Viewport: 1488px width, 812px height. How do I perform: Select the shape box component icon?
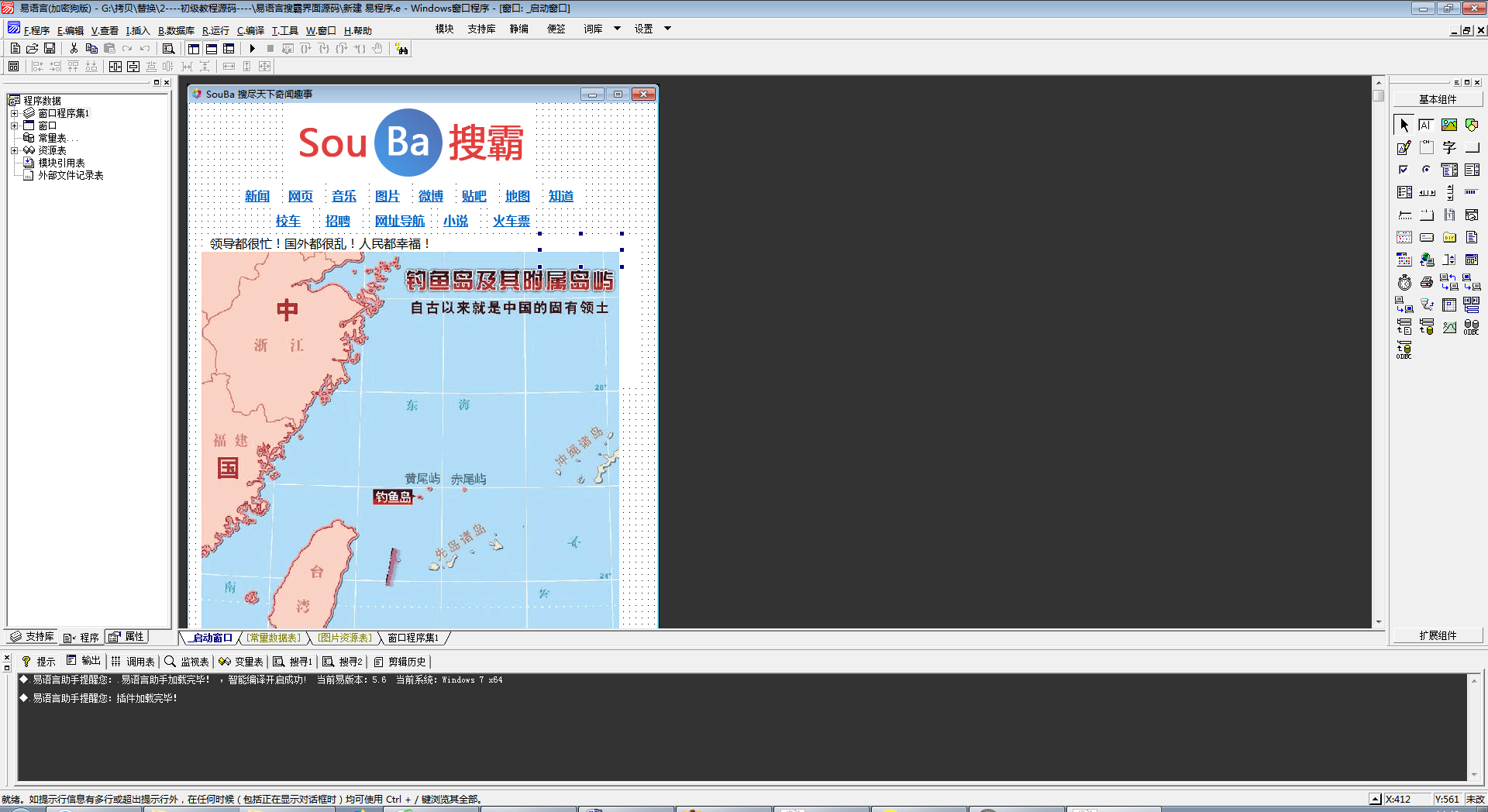tap(1472, 125)
